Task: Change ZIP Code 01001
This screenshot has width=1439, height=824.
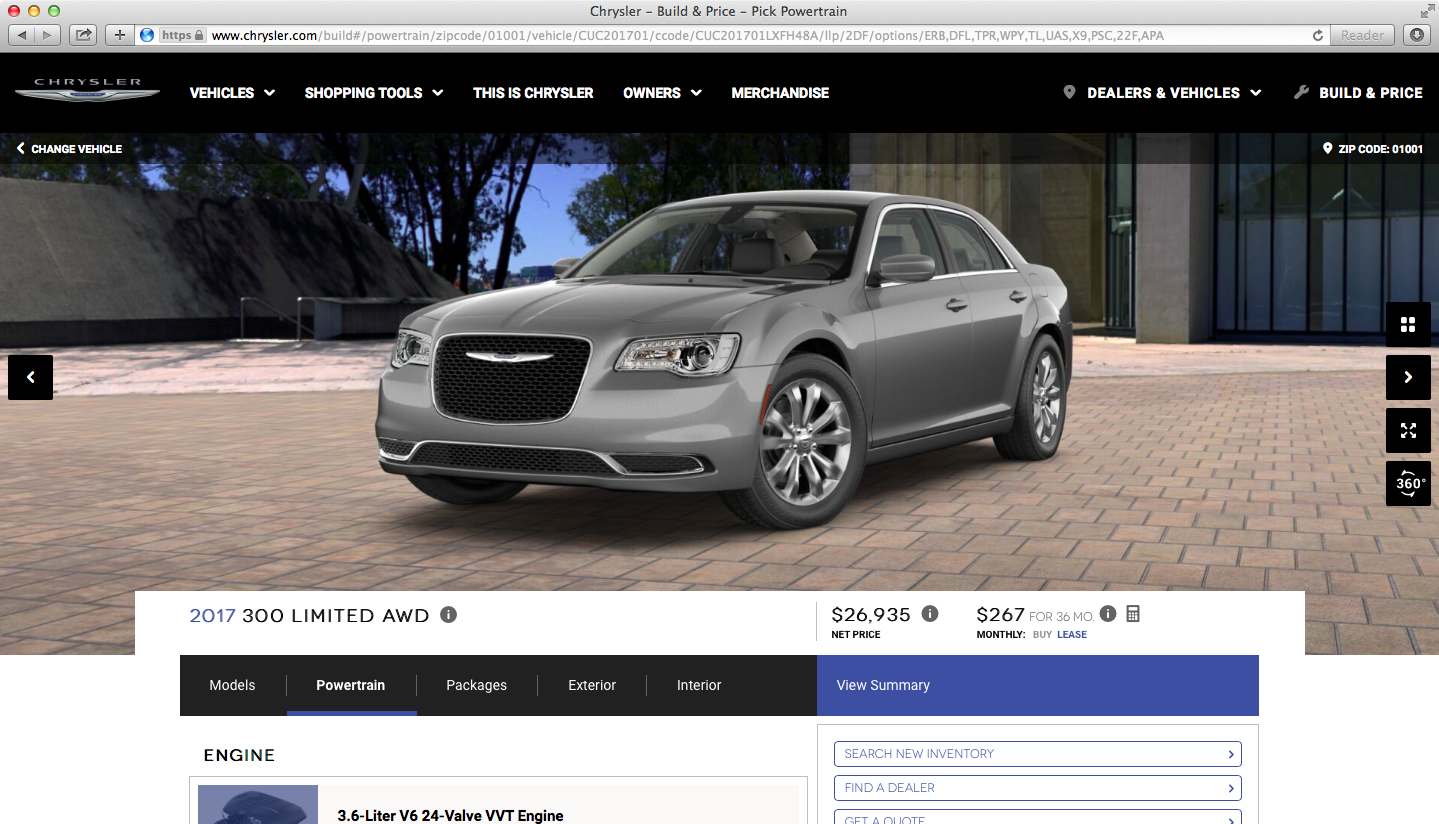Action: 1373,148
